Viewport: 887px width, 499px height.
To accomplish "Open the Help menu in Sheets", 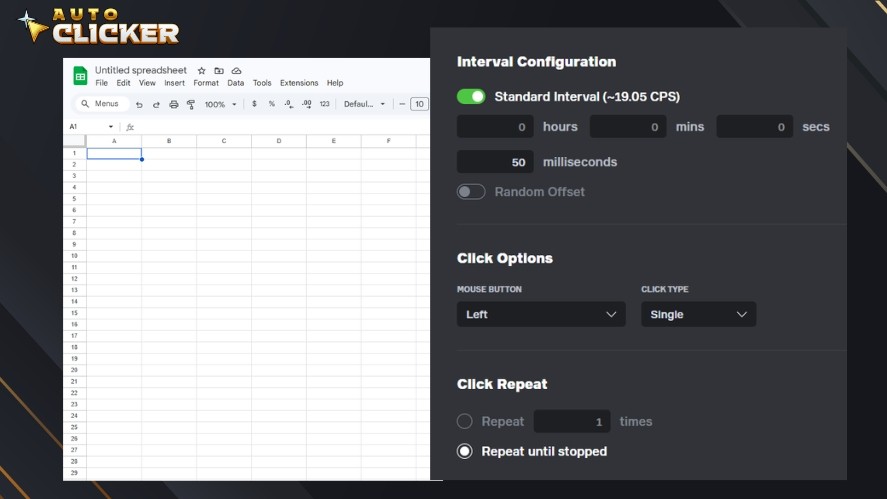I will tap(335, 83).
